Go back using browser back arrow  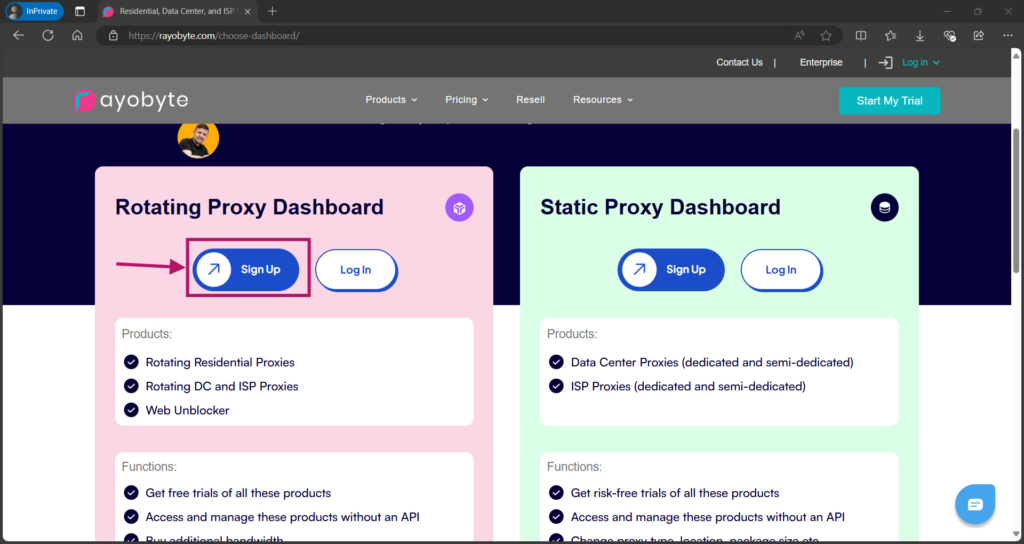(x=18, y=35)
